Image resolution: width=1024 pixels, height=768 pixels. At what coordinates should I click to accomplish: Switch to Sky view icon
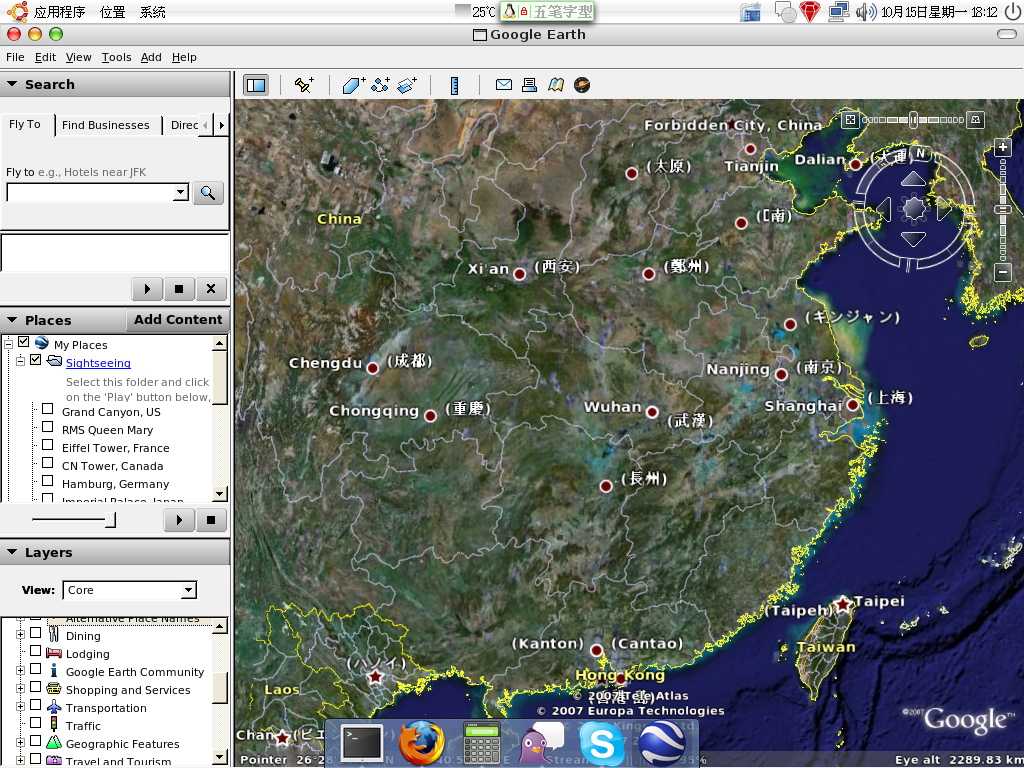coord(582,85)
